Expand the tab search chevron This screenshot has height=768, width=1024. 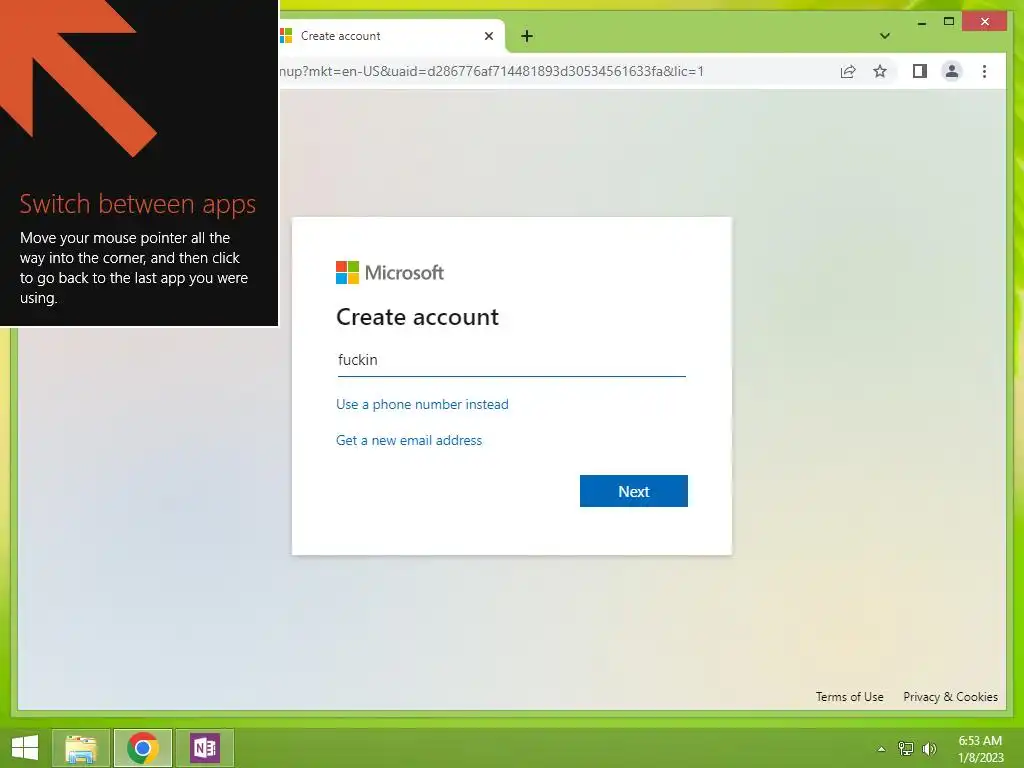(884, 36)
